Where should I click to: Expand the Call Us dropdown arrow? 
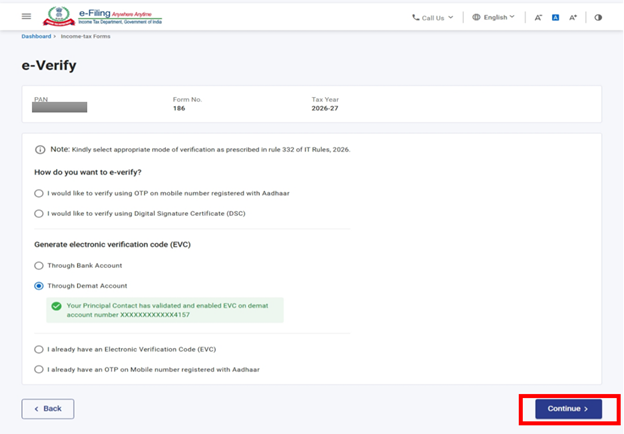click(x=451, y=17)
